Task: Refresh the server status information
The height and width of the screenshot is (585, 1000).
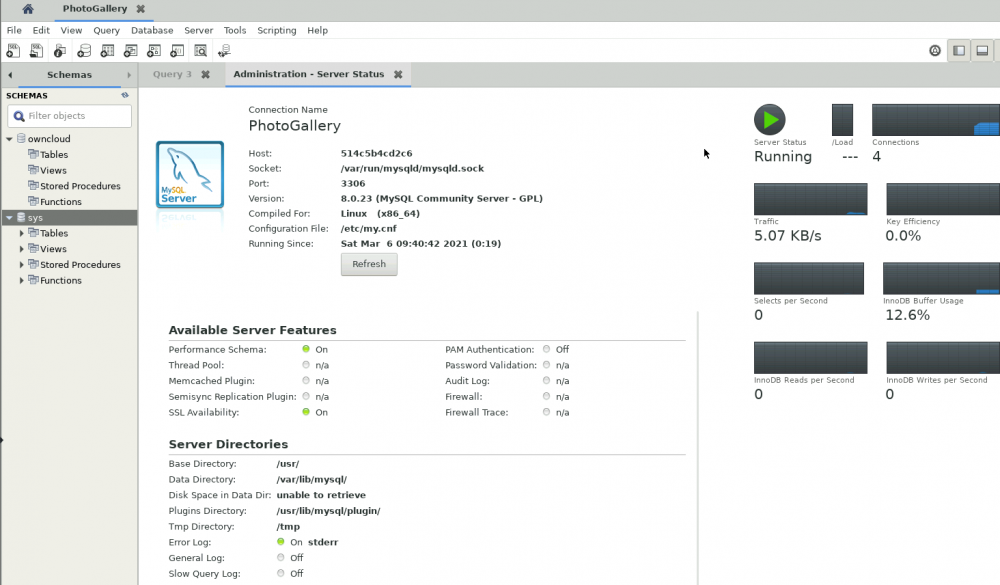Action: coord(369,264)
